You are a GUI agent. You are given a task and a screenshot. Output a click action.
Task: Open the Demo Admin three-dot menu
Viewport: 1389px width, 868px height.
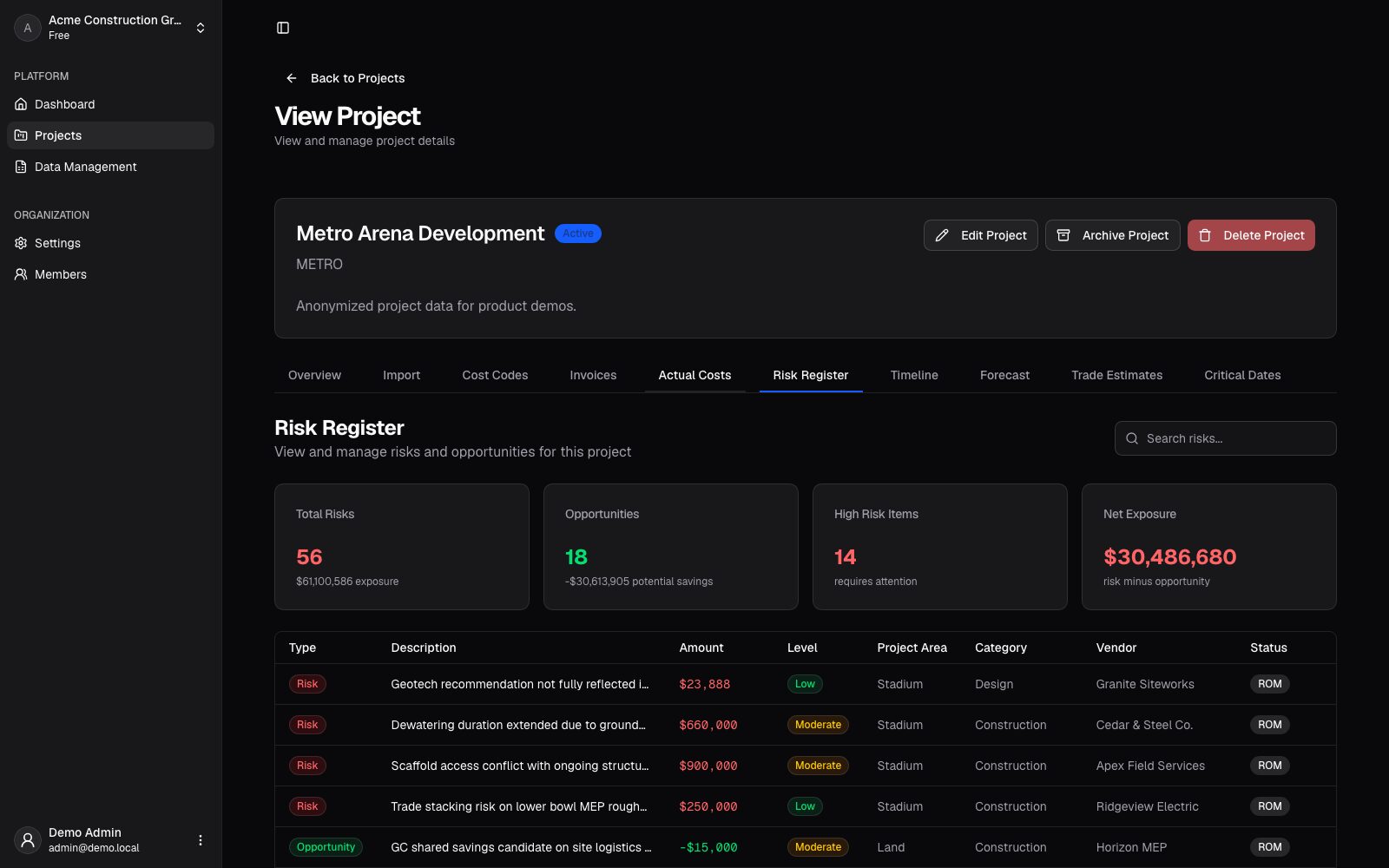click(201, 840)
